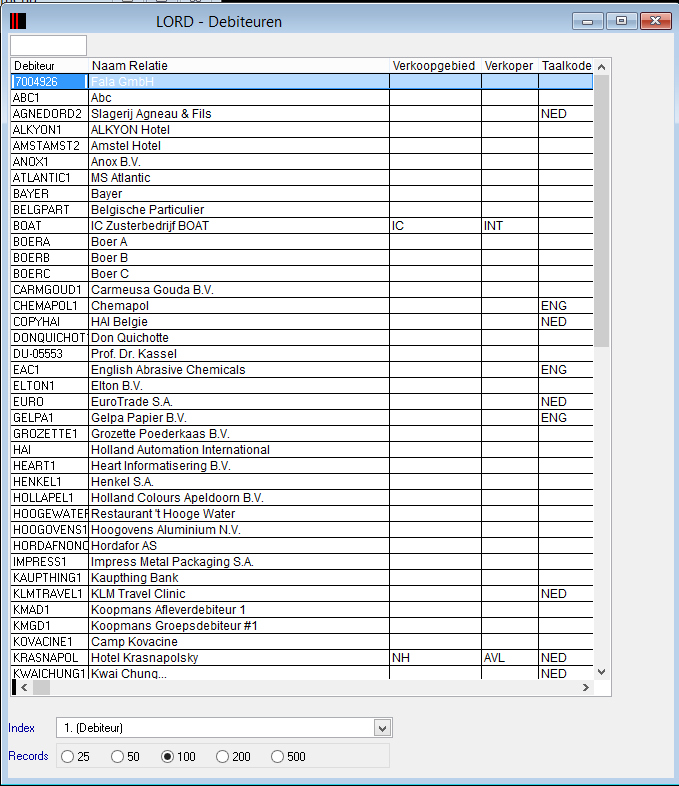Select the Hordafor AS row
Viewport: 679px width, 786px height.
point(302,546)
